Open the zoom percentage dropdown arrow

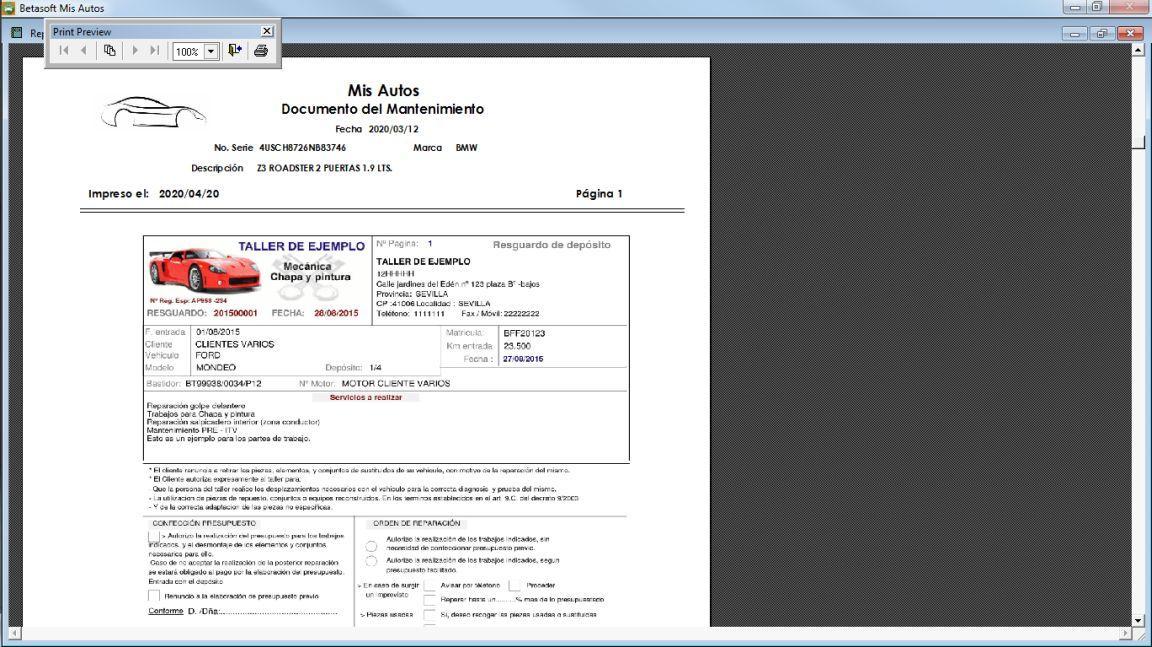[x=211, y=51]
